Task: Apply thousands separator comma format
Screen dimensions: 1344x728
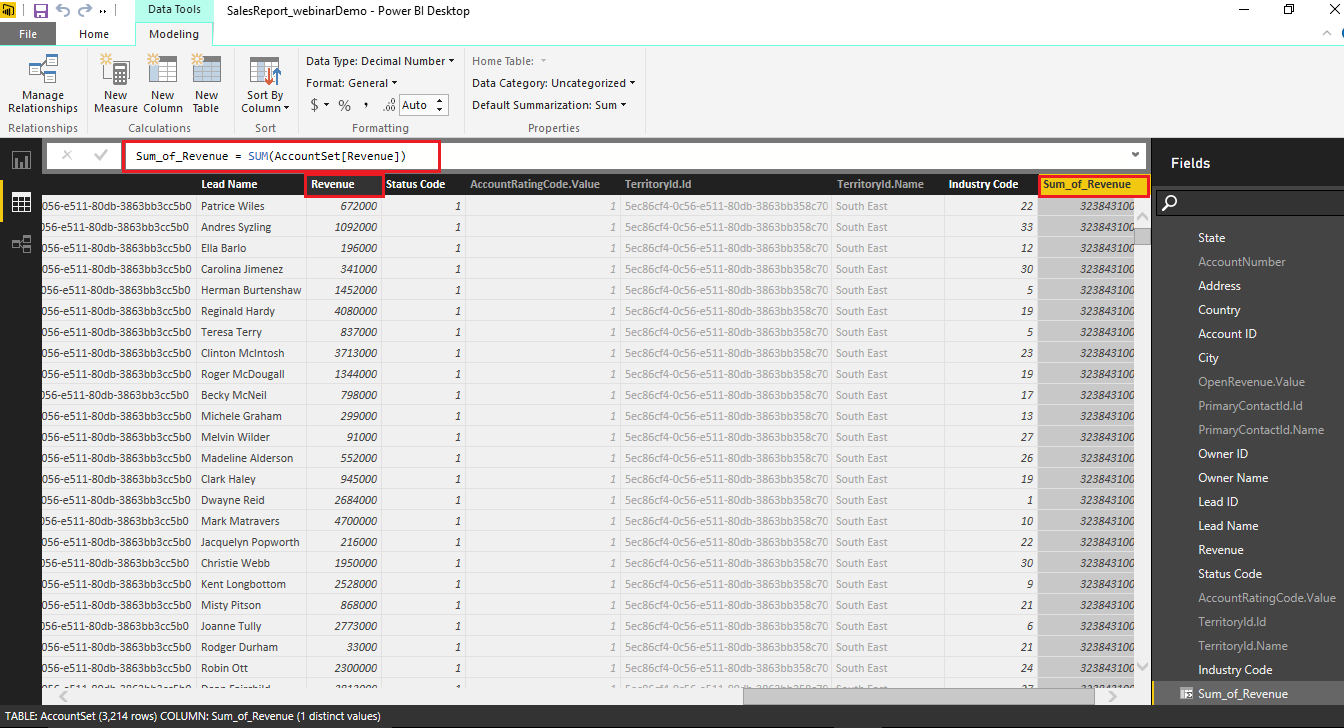Action: pos(366,105)
